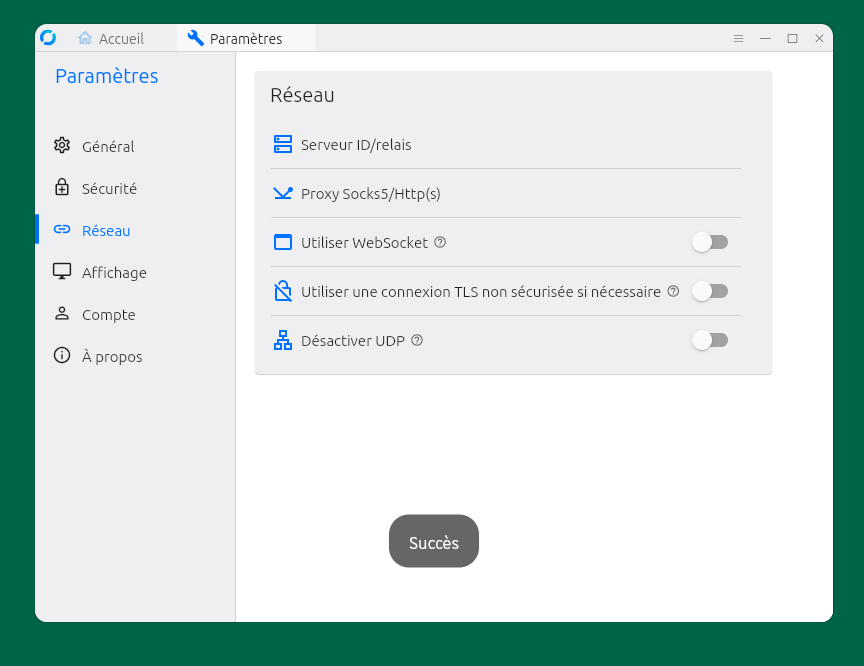The image size is (864, 666).
Task: Click the Réseau link icon in sidebar
Action: click(x=62, y=229)
